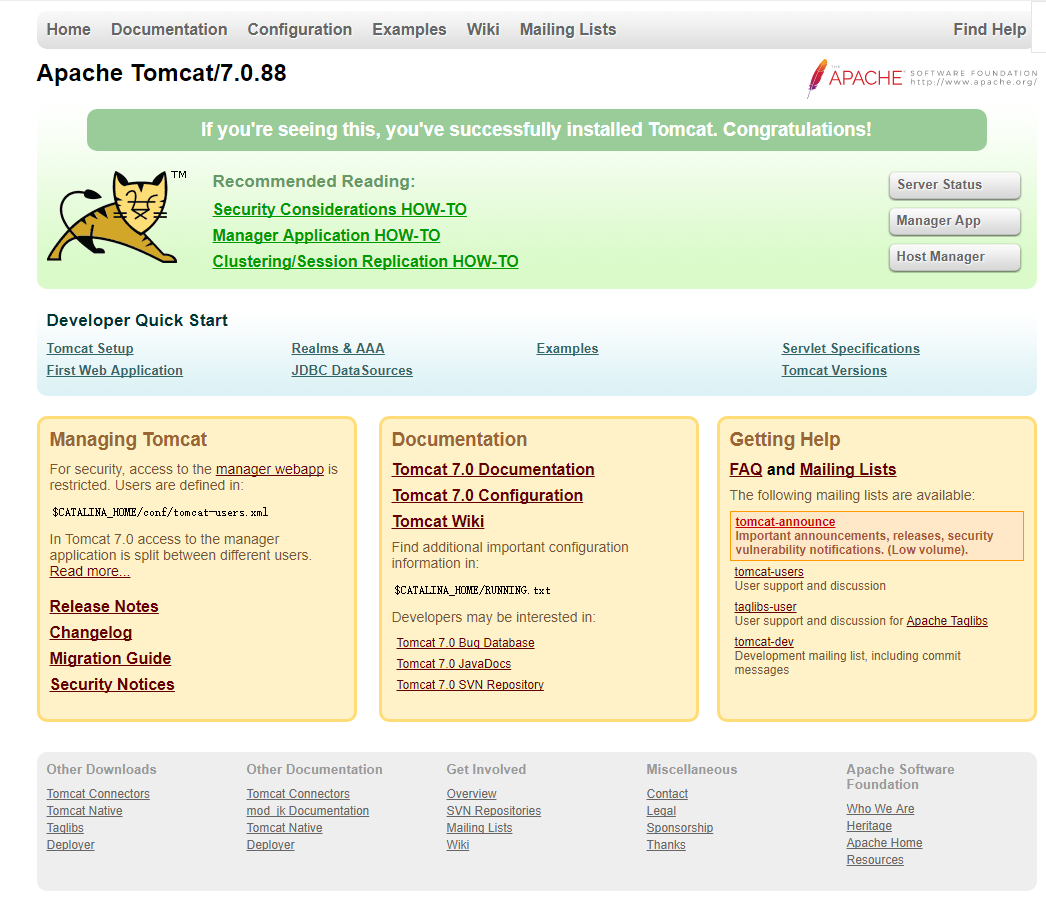Open Legal footer link
The height and width of the screenshot is (905, 1046).
(x=661, y=811)
